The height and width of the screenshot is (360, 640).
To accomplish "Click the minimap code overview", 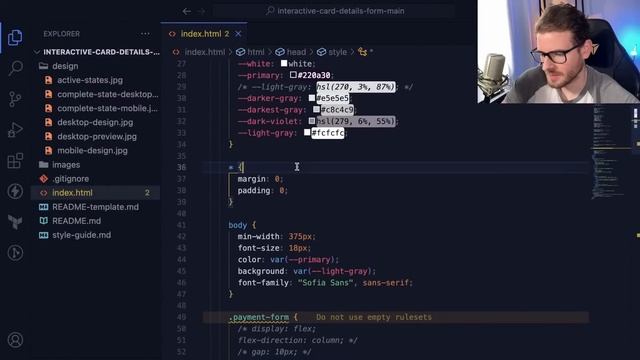I will point(611,151).
